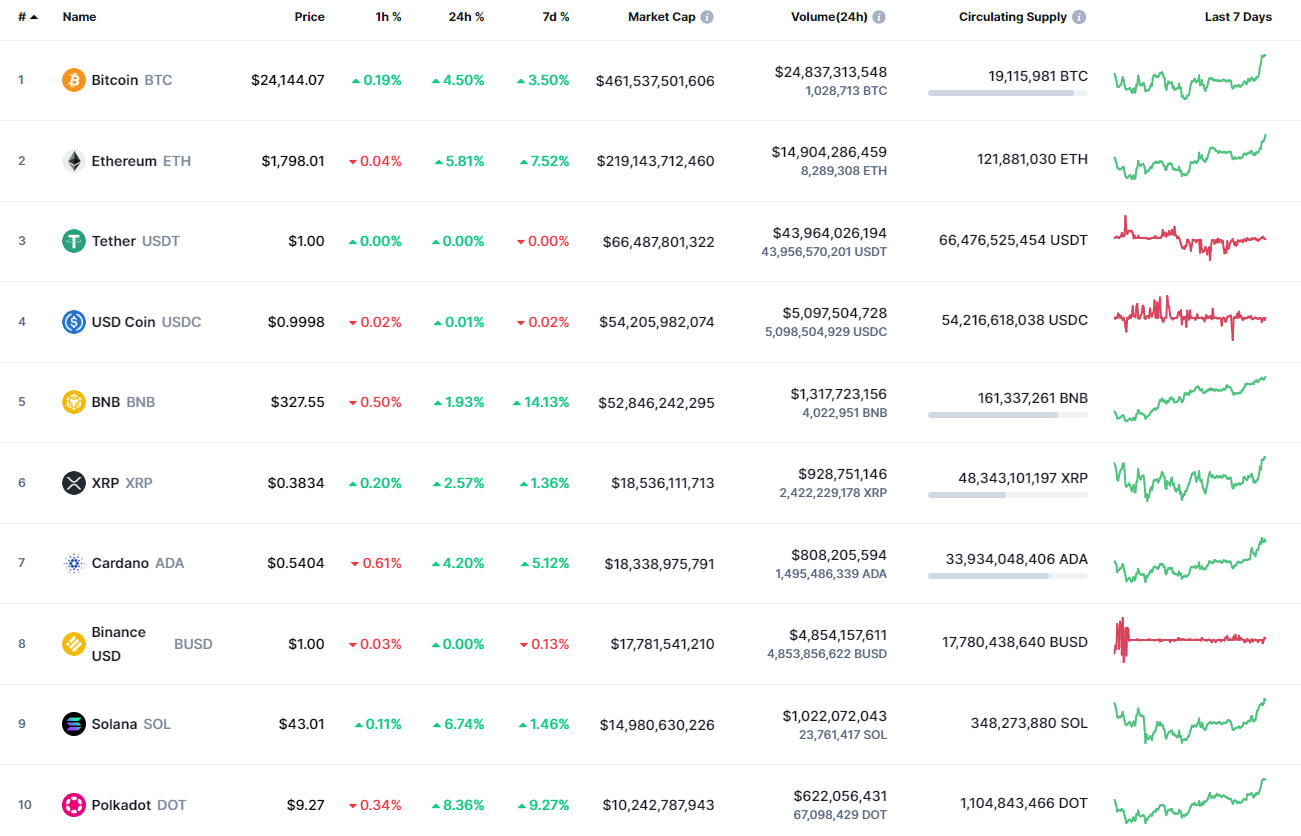Image resolution: width=1301 pixels, height=836 pixels.
Task: Open the Circulating Supply info tooltip
Action: click(1079, 16)
